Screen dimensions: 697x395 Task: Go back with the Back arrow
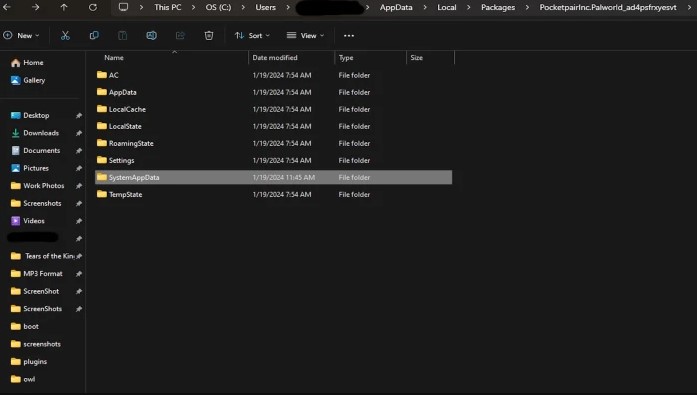point(6,7)
